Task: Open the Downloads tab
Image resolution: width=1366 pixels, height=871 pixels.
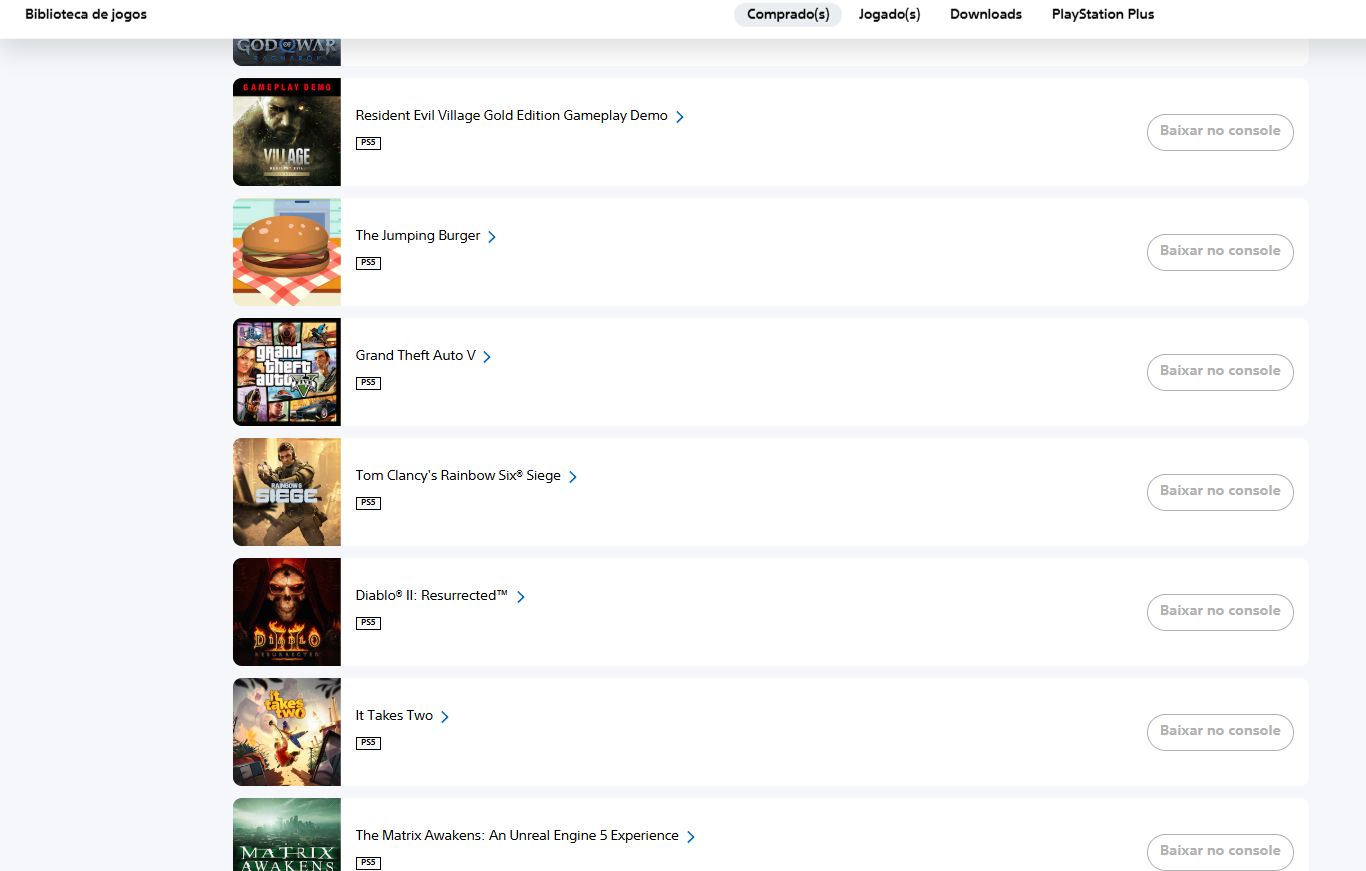Action: [x=986, y=15]
